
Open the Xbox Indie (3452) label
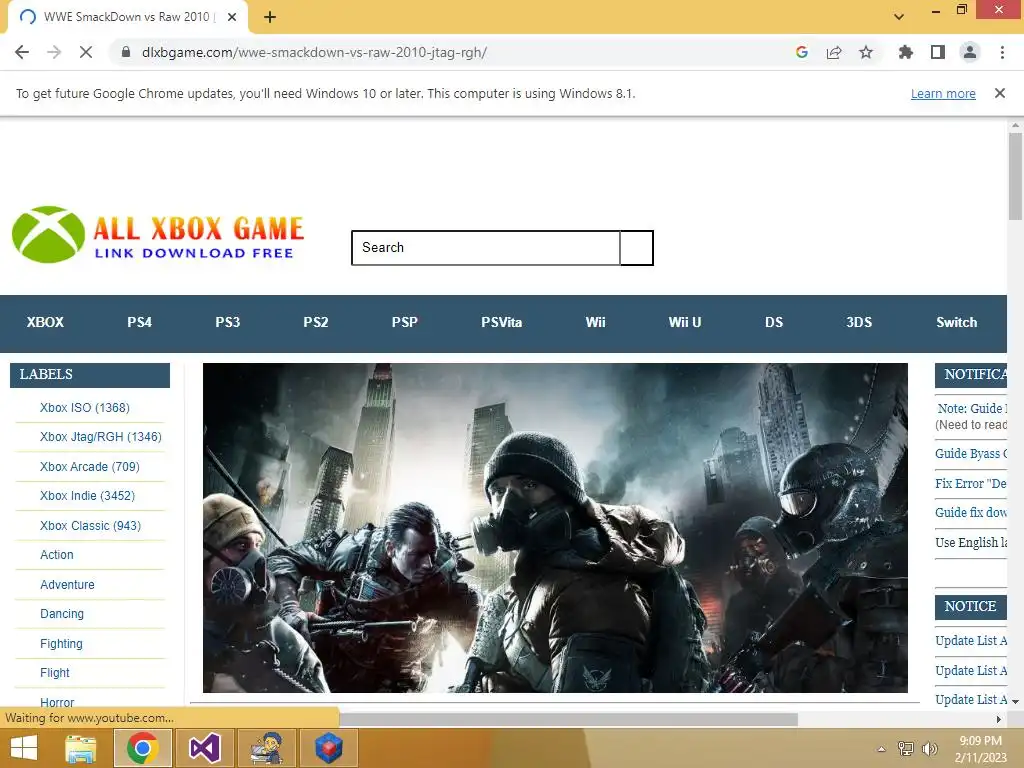point(88,496)
